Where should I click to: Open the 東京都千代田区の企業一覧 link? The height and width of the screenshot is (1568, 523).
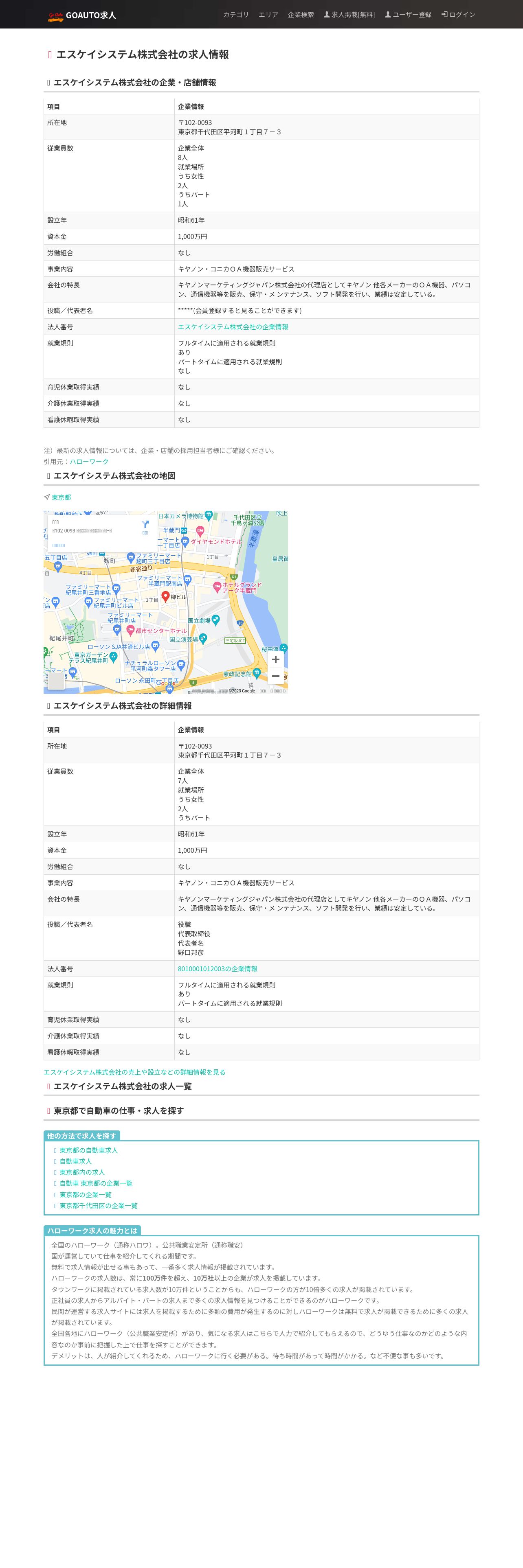(x=99, y=1205)
